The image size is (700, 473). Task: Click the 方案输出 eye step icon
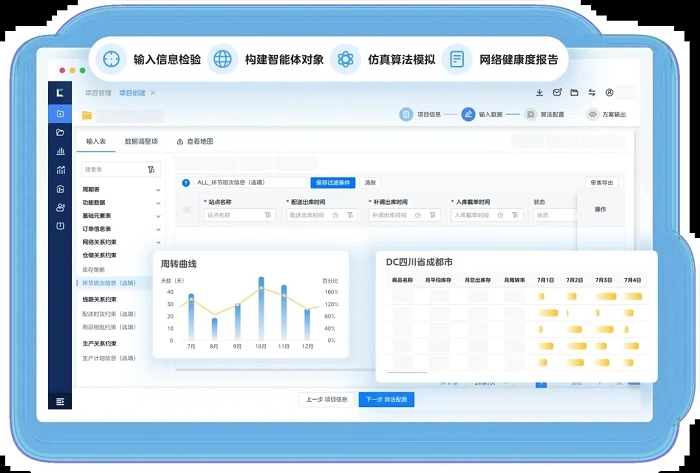(592, 115)
